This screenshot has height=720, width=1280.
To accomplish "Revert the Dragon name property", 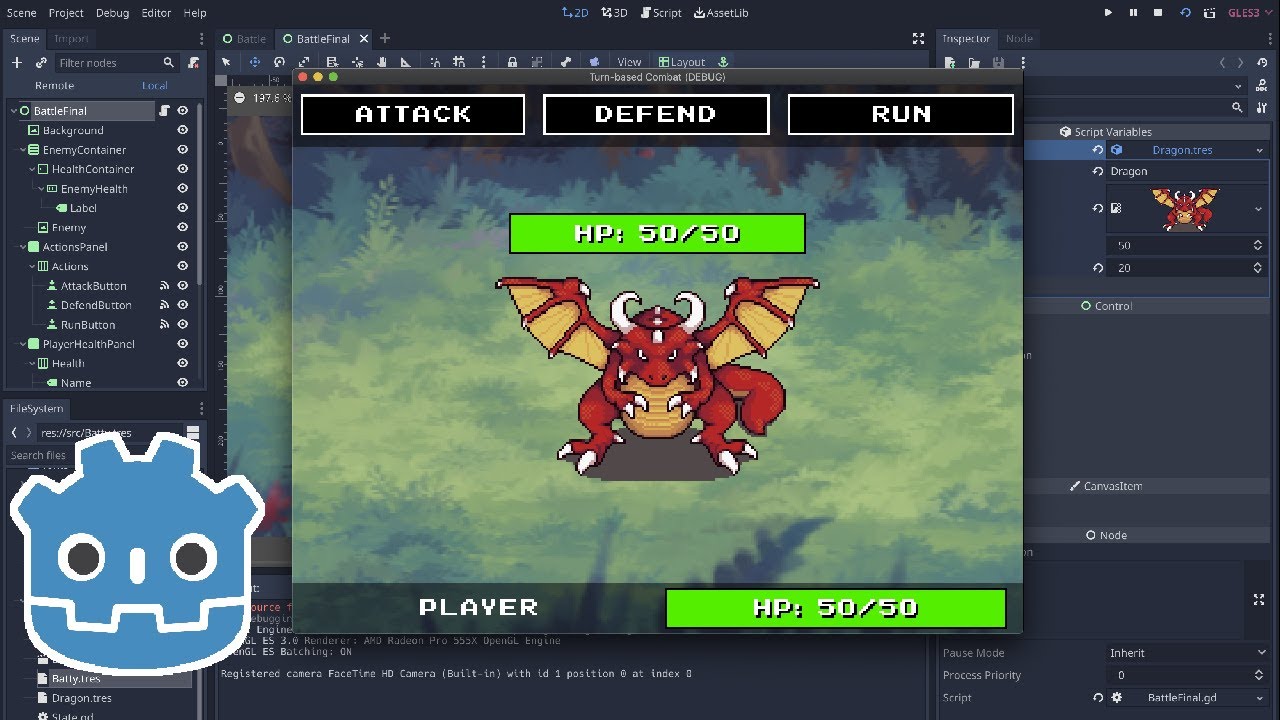I will 1098,172.
